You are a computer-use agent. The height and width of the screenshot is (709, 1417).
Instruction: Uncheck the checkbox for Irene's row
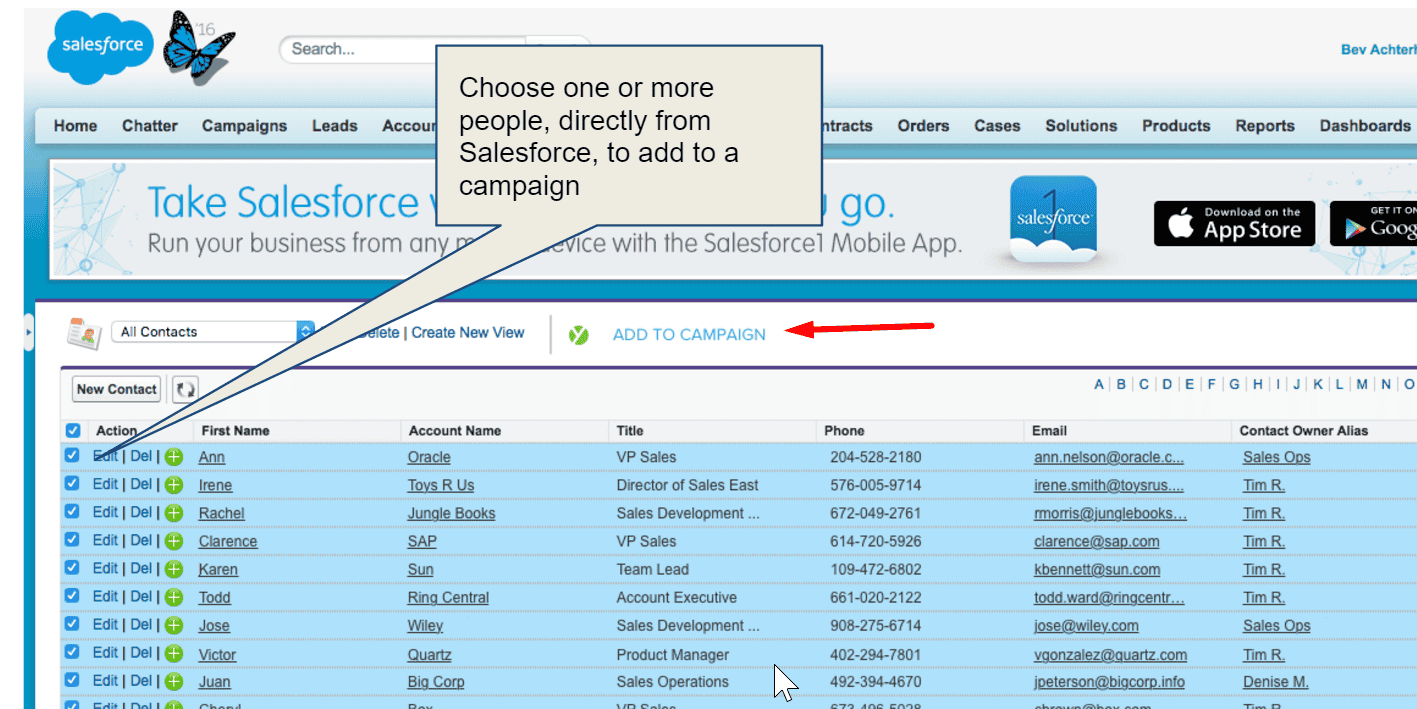point(72,484)
